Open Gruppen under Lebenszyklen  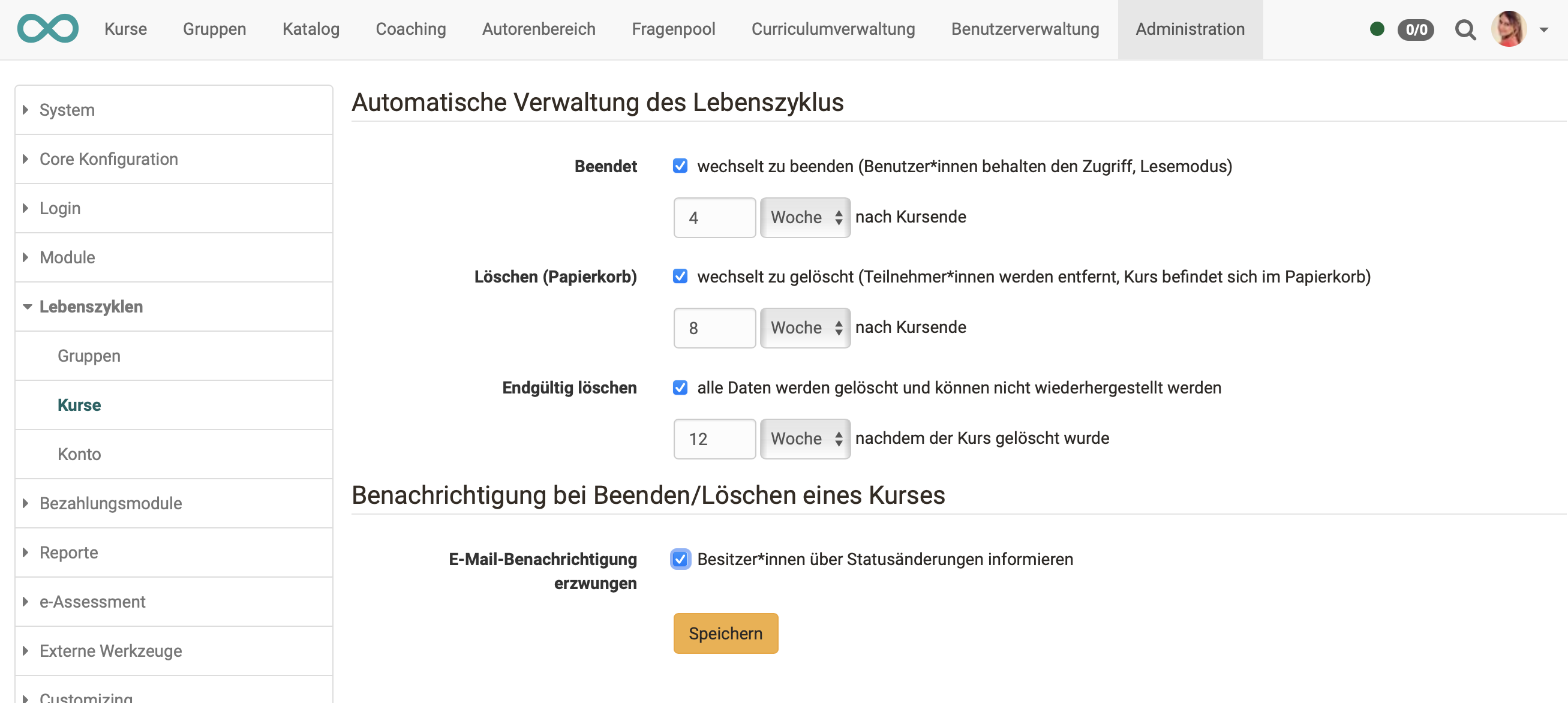[174, 356]
